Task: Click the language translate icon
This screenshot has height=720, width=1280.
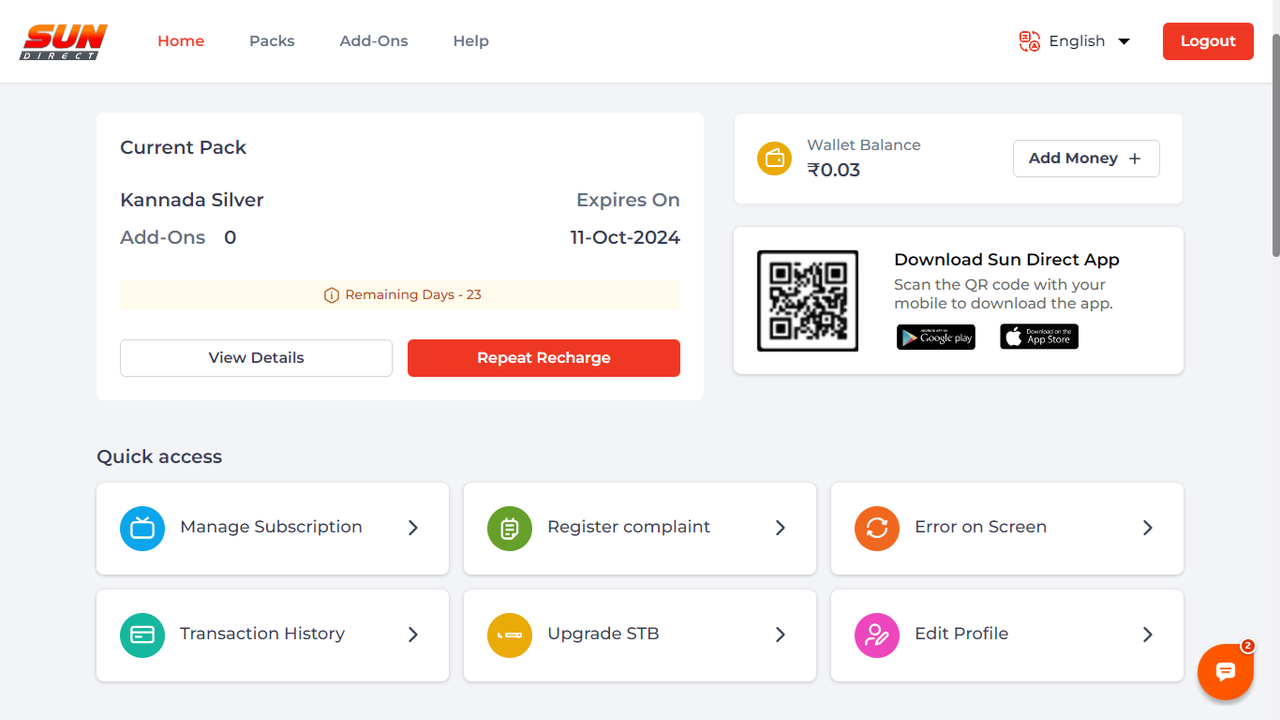Action: pyautogui.click(x=1029, y=41)
